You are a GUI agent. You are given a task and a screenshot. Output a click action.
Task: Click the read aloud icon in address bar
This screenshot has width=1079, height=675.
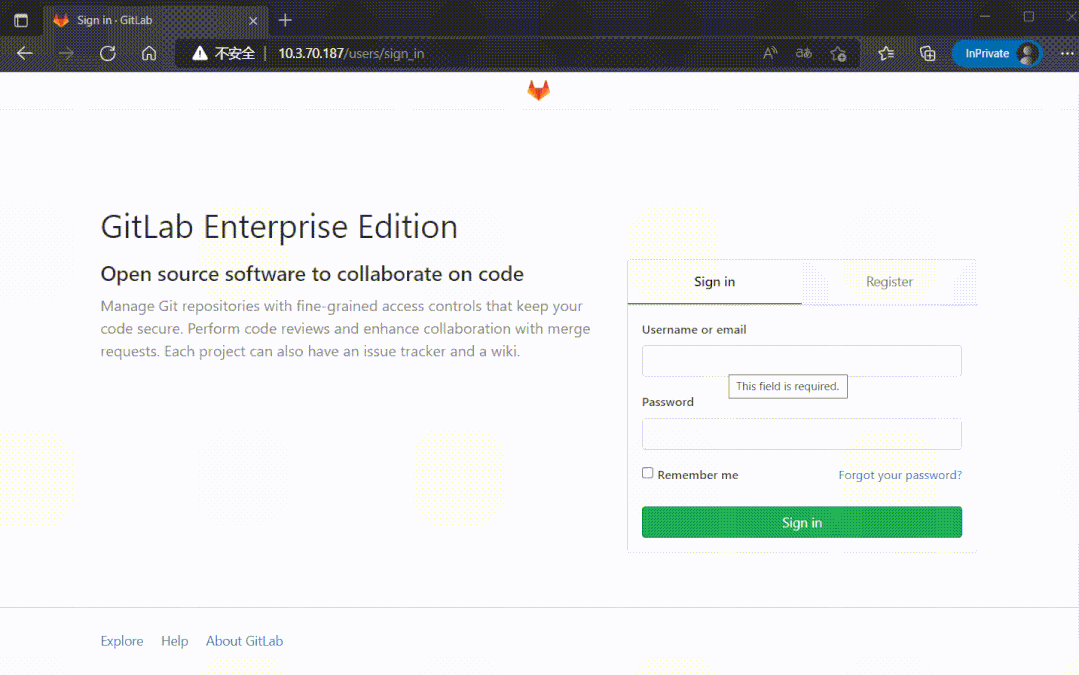click(x=770, y=54)
